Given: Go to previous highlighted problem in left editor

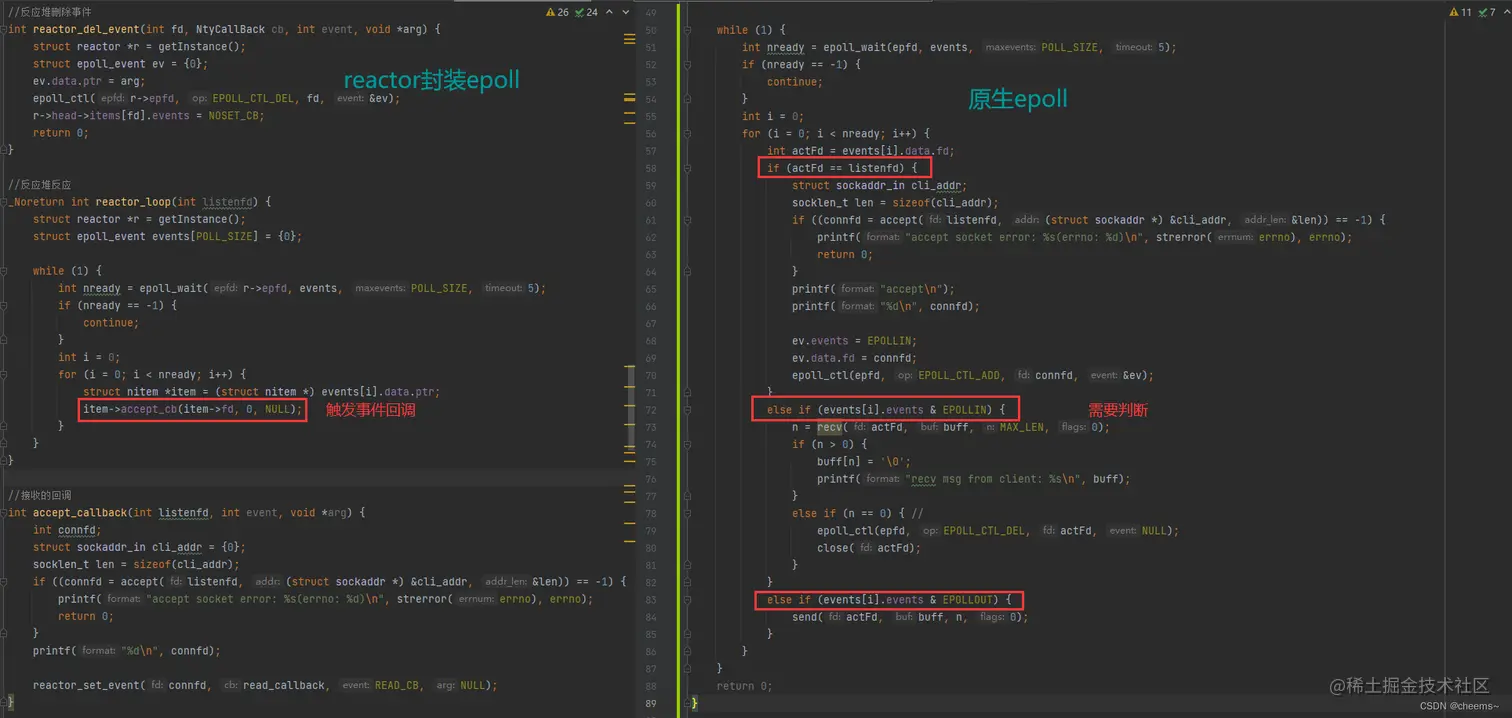Looking at the screenshot, I should (x=609, y=12).
